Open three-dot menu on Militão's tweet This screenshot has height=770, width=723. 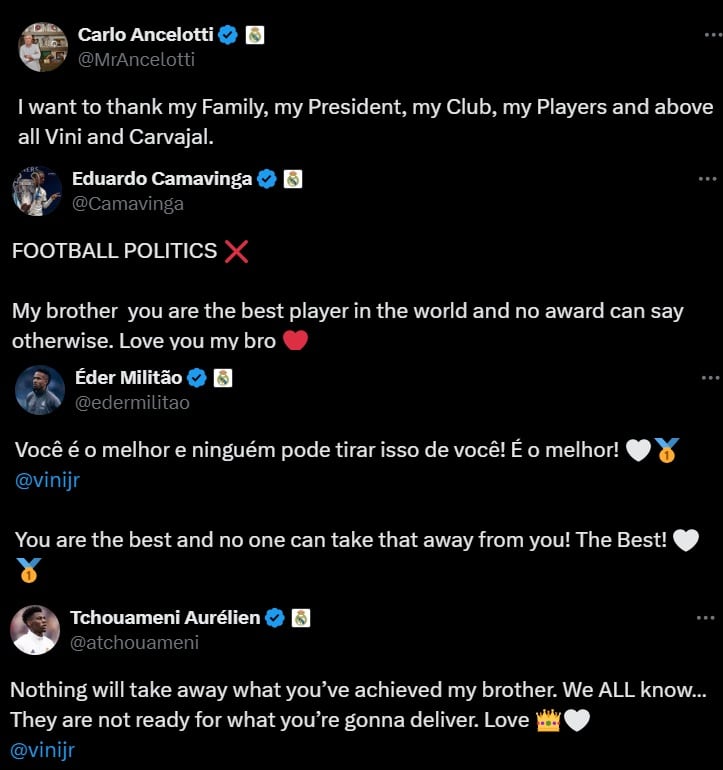click(710, 378)
